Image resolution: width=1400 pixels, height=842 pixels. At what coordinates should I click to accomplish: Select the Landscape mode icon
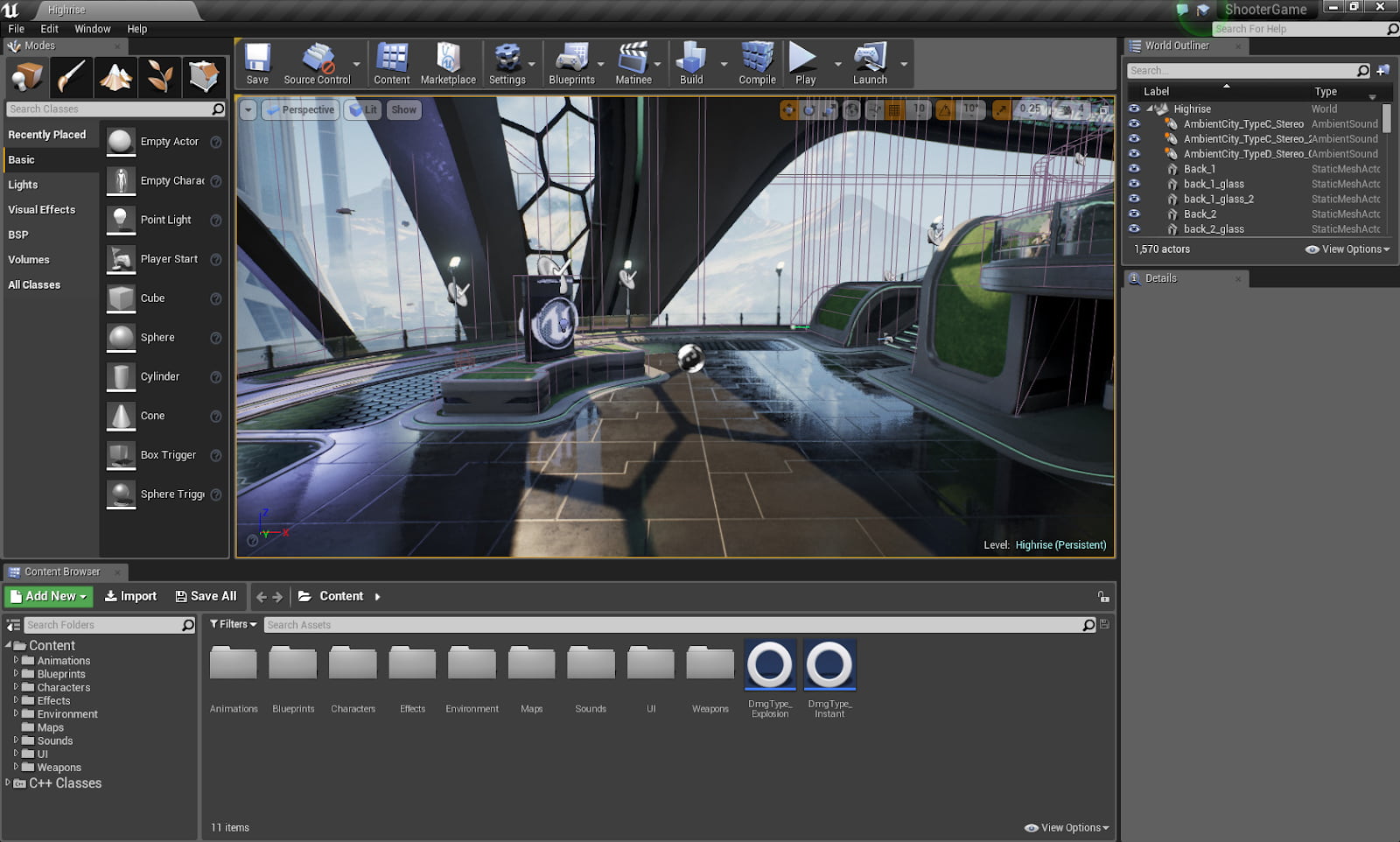pyautogui.click(x=115, y=77)
